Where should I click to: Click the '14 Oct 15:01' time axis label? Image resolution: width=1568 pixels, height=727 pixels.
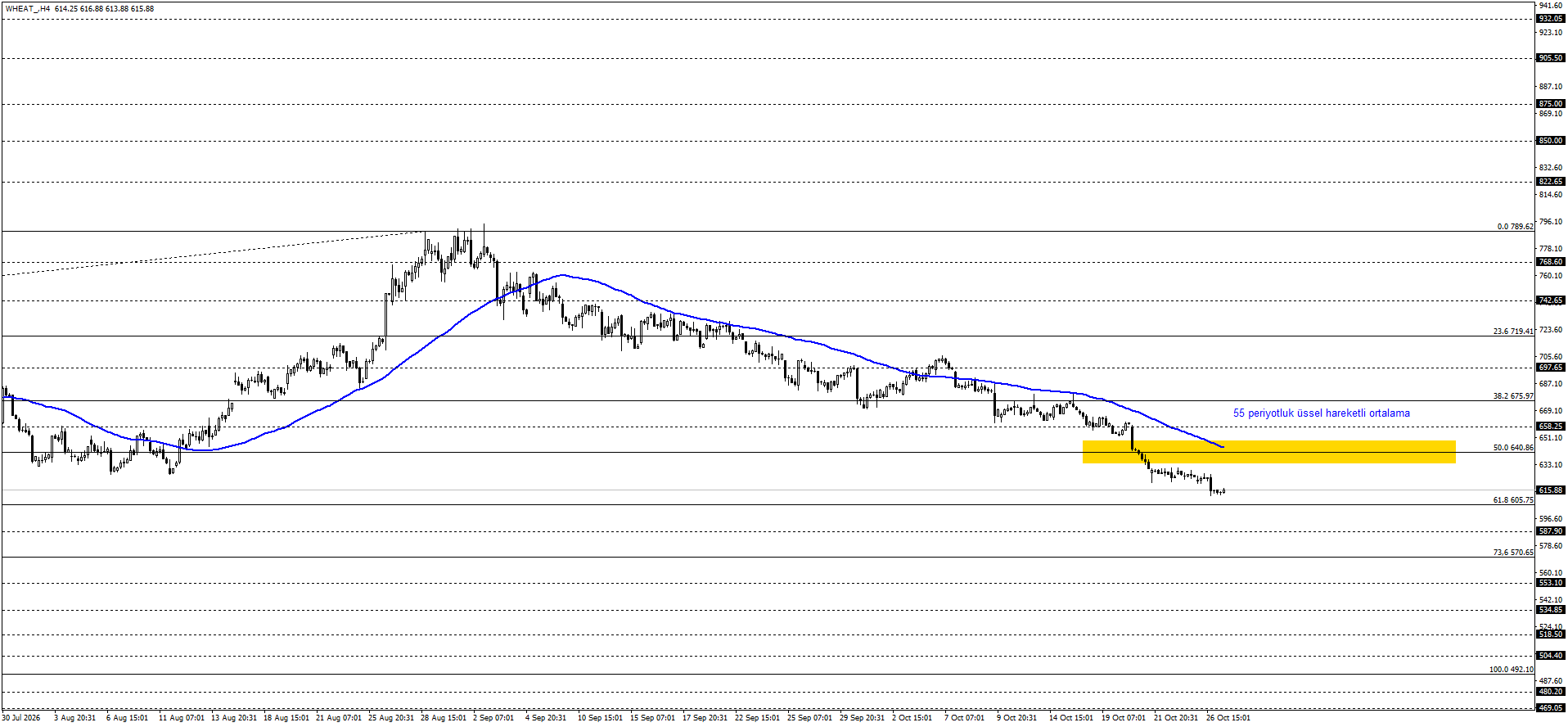1072,718
